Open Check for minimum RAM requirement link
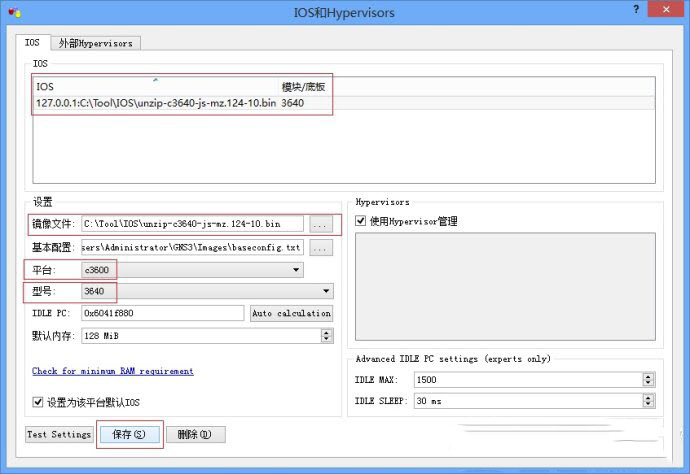The width and height of the screenshot is (690, 474). coord(113,371)
